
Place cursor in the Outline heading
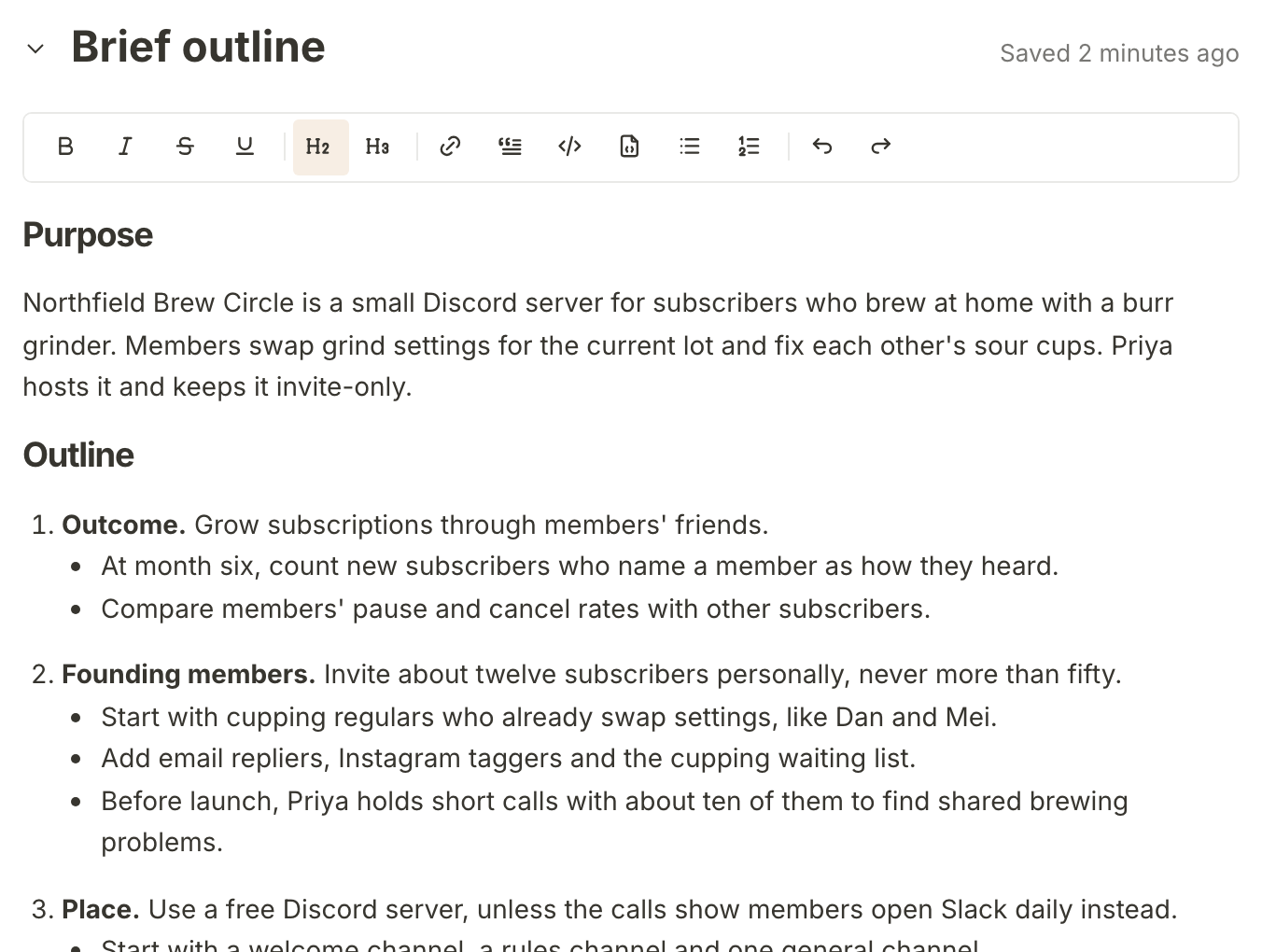tap(78, 455)
